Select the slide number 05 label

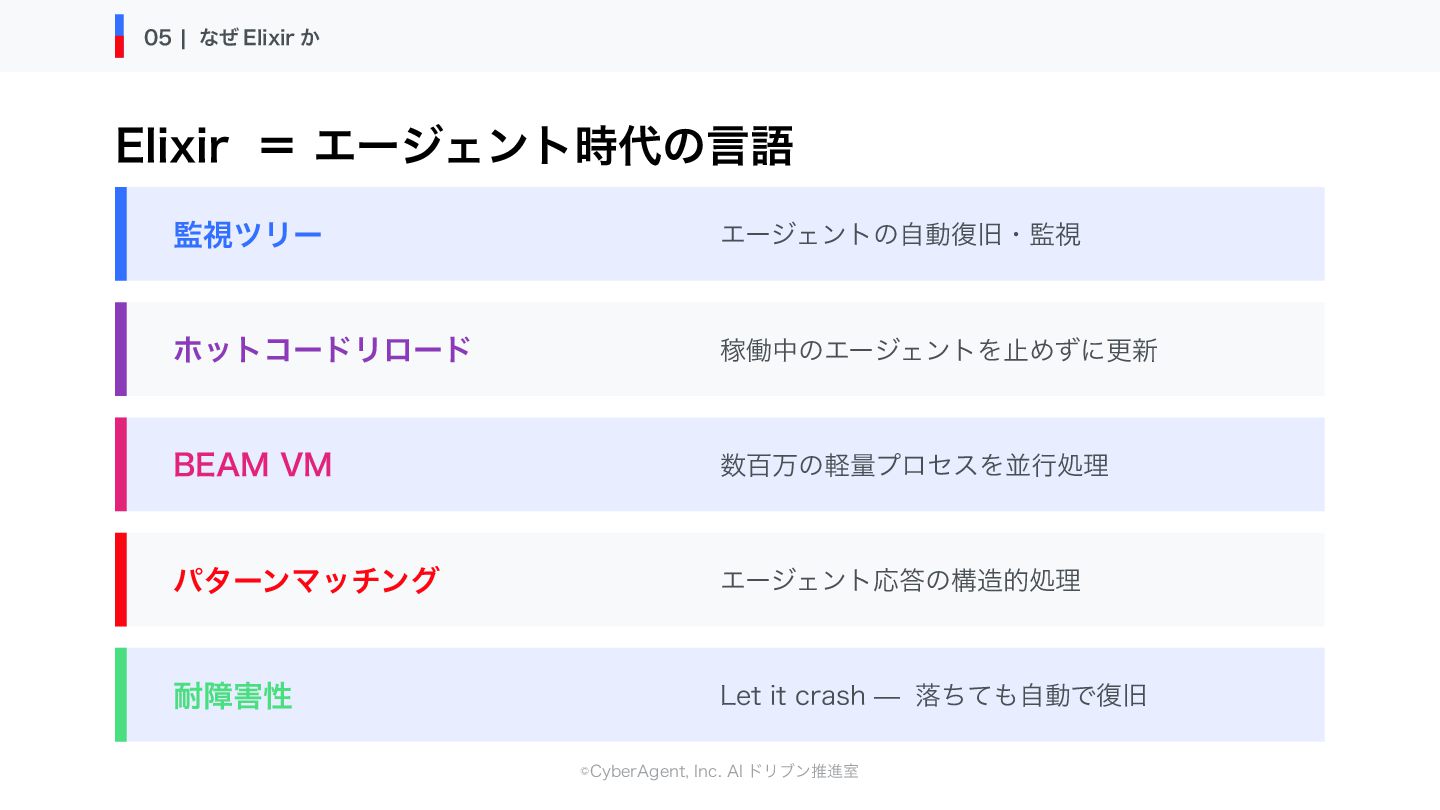point(158,38)
